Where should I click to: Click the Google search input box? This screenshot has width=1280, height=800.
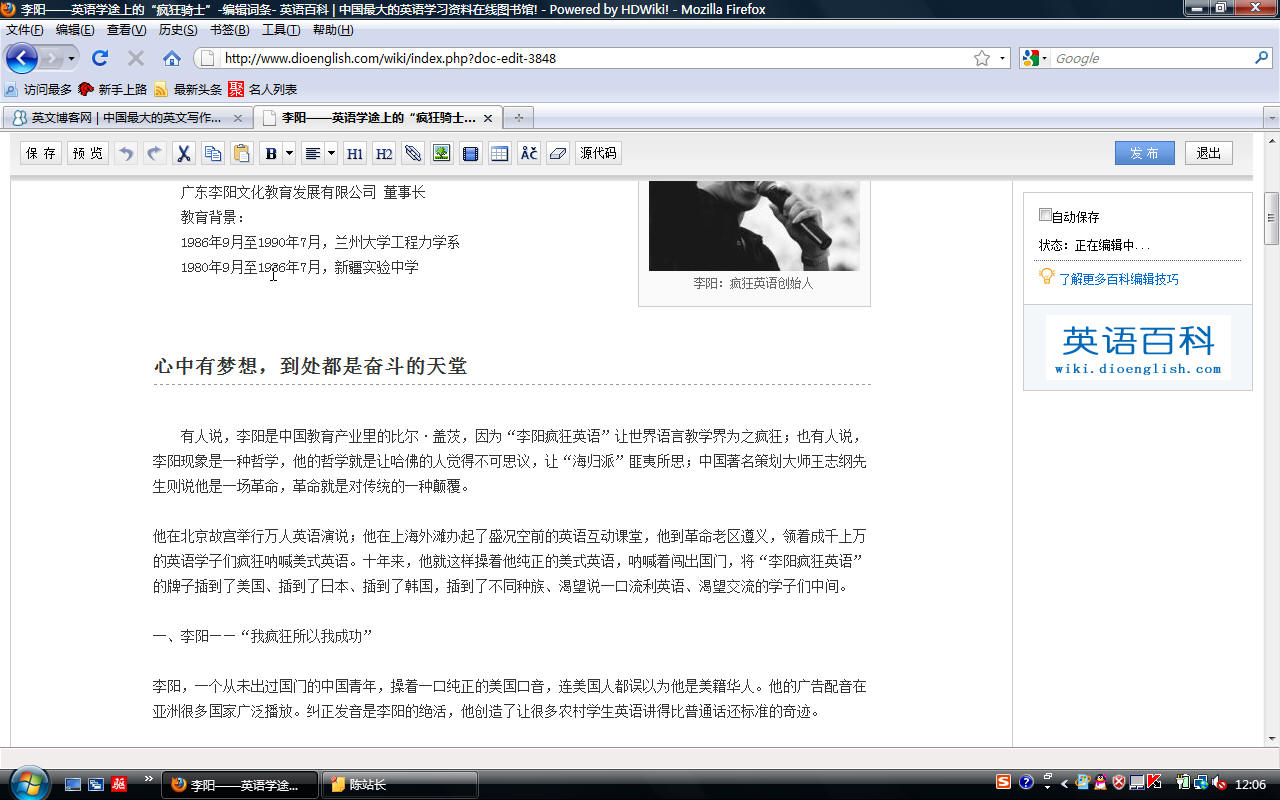coord(1152,58)
